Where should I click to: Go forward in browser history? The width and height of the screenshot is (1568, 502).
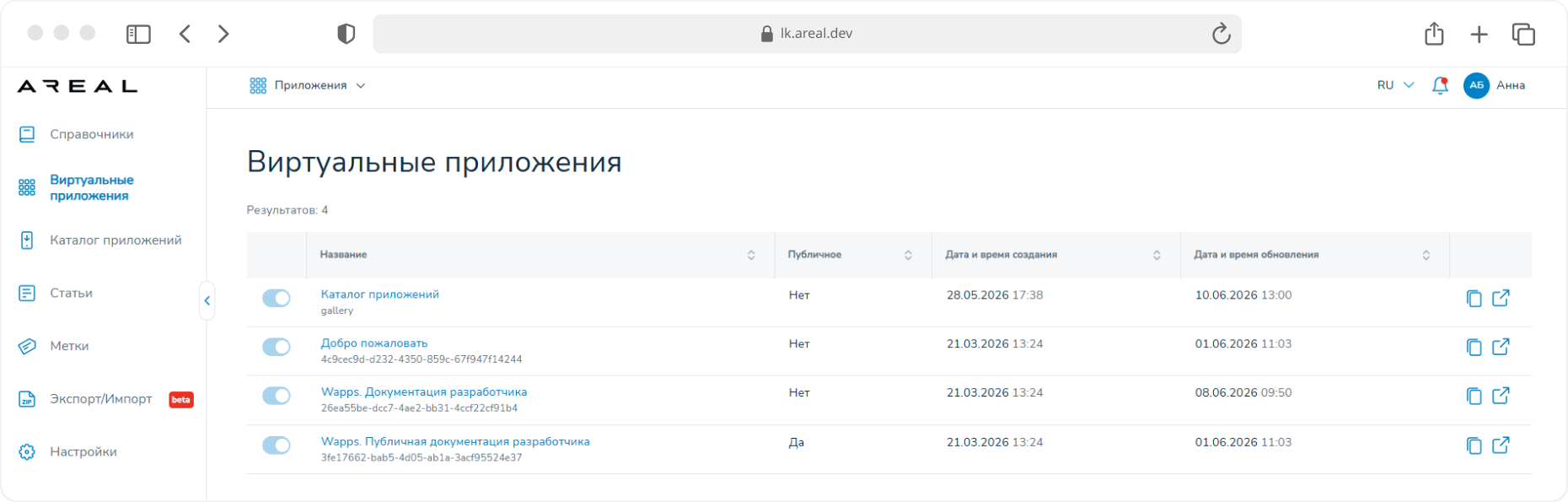[x=223, y=34]
